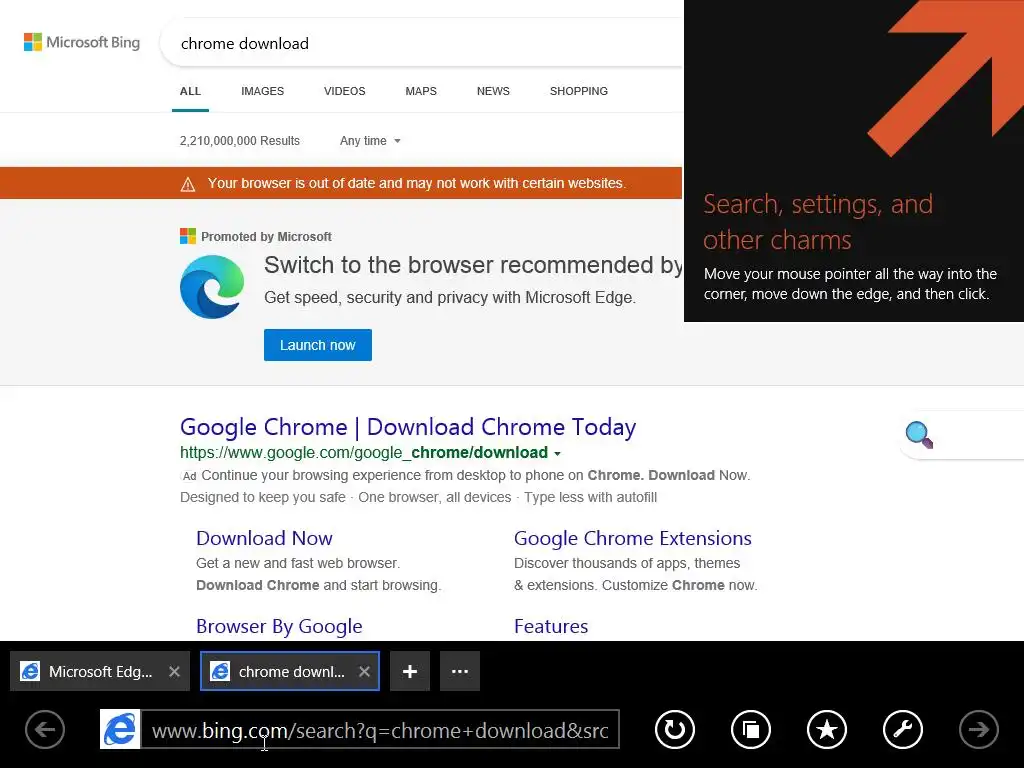Click the Microsoft logo next to Promoted by Microsoft
Viewport: 1024px width, 768px height.
pyautogui.click(x=188, y=236)
